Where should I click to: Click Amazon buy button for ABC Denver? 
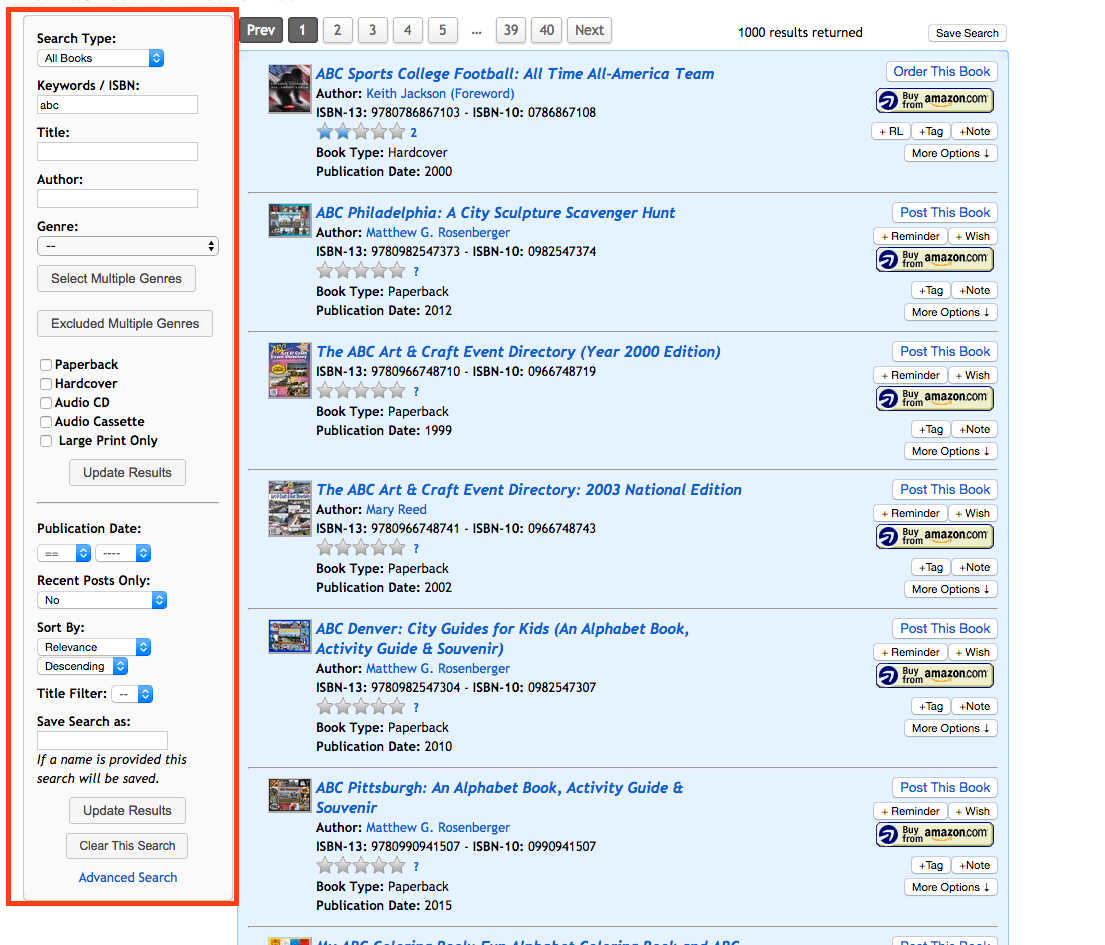coord(935,675)
